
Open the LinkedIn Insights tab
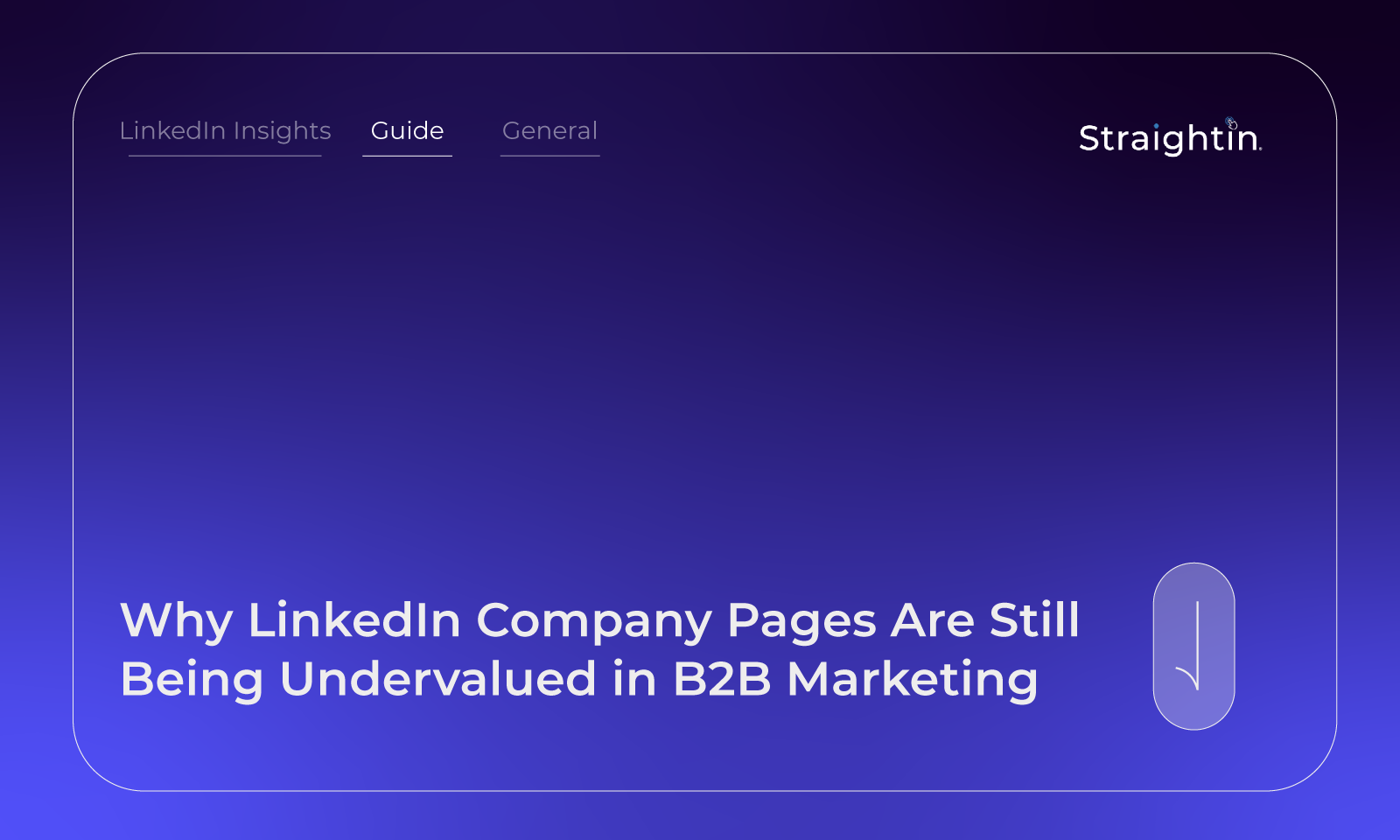click(x=225, y=130)
